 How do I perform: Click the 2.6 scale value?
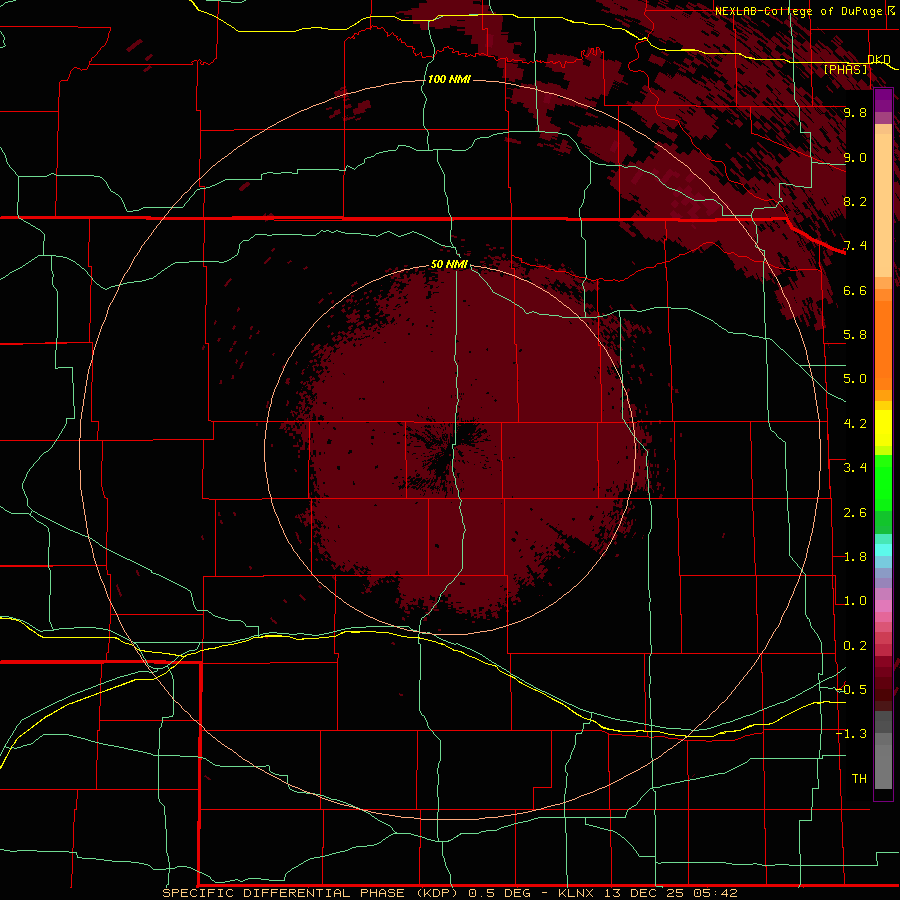coord(855,513)
